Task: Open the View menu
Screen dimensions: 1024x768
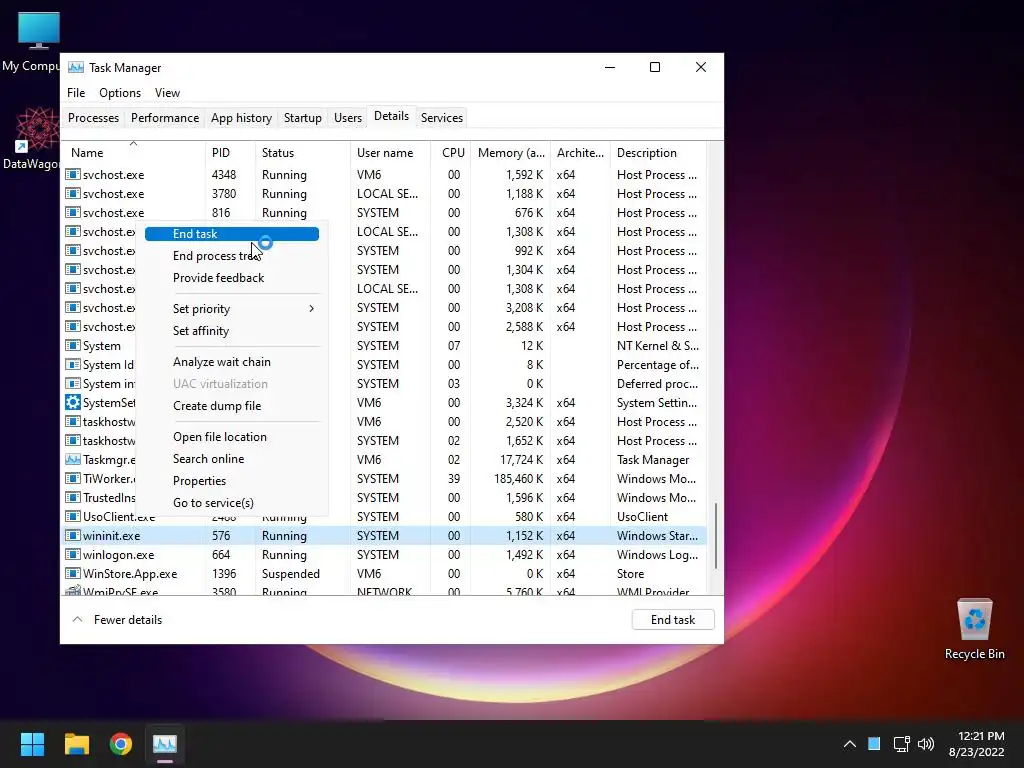Action: 167,93
